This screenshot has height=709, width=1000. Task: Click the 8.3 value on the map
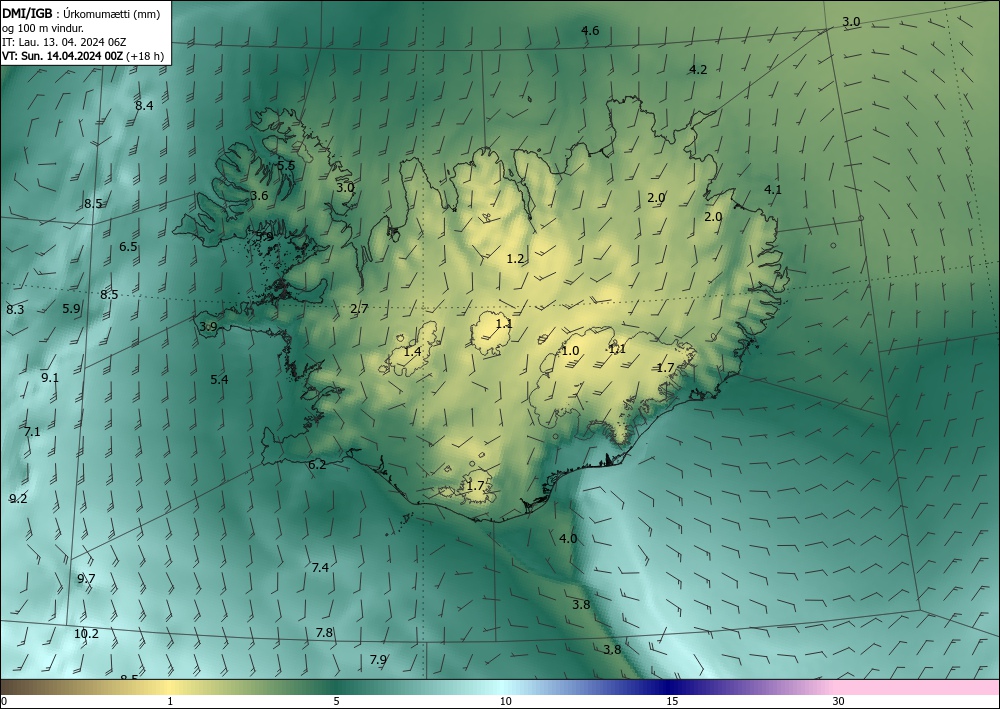(15, 310)
